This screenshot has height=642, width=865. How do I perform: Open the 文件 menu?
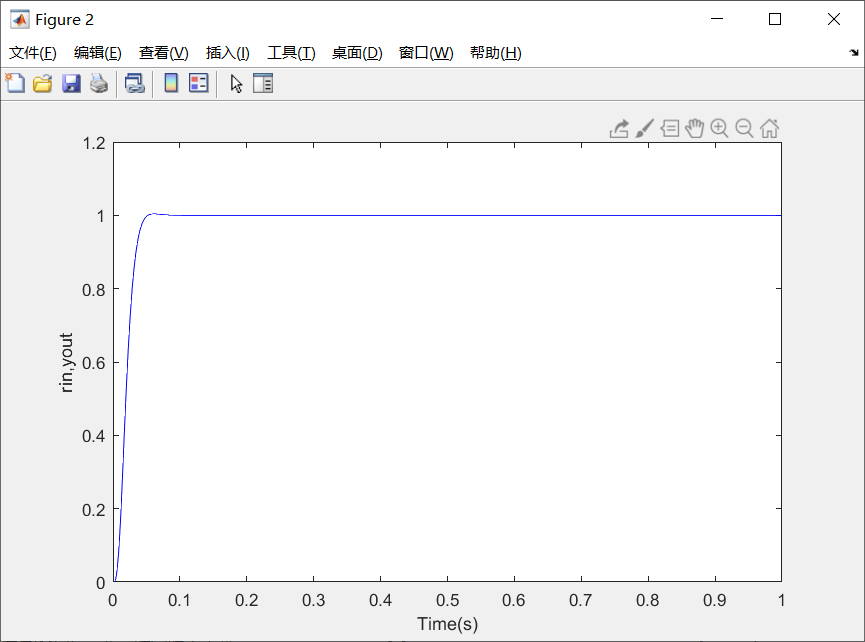point(31,53)
